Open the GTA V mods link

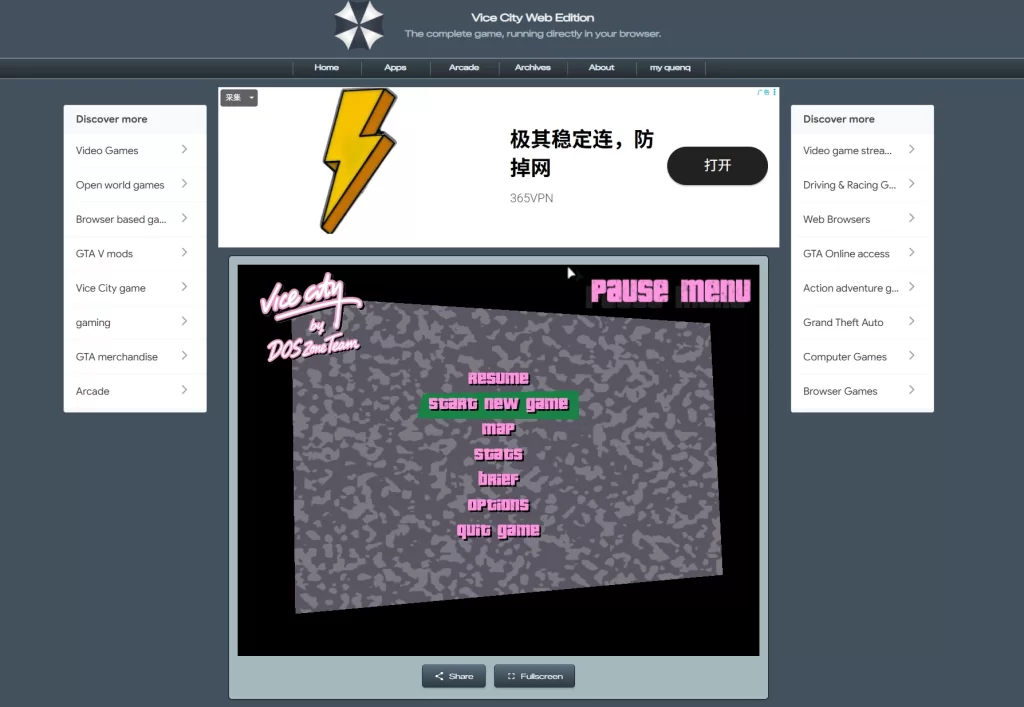(x=104, y=253)
